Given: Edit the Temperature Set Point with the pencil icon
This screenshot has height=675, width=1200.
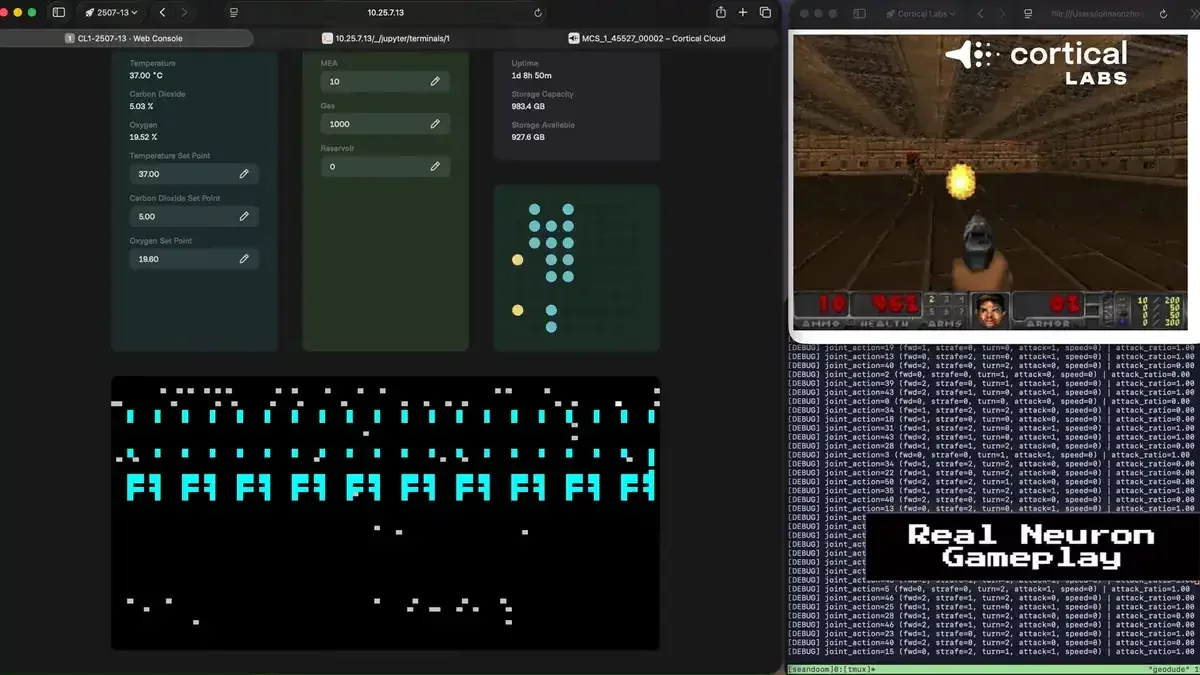Looking at the screenshot, I should (x=244, y=173).
